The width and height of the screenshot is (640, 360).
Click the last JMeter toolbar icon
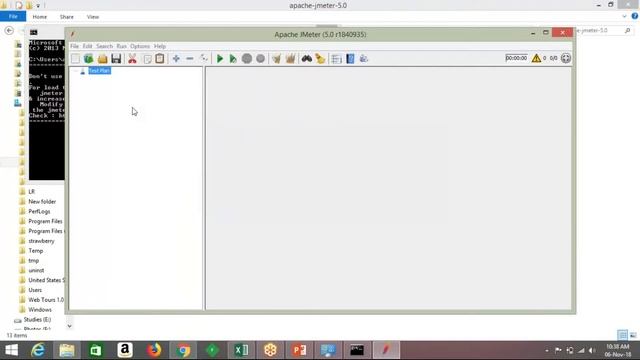tap(364, 58)
